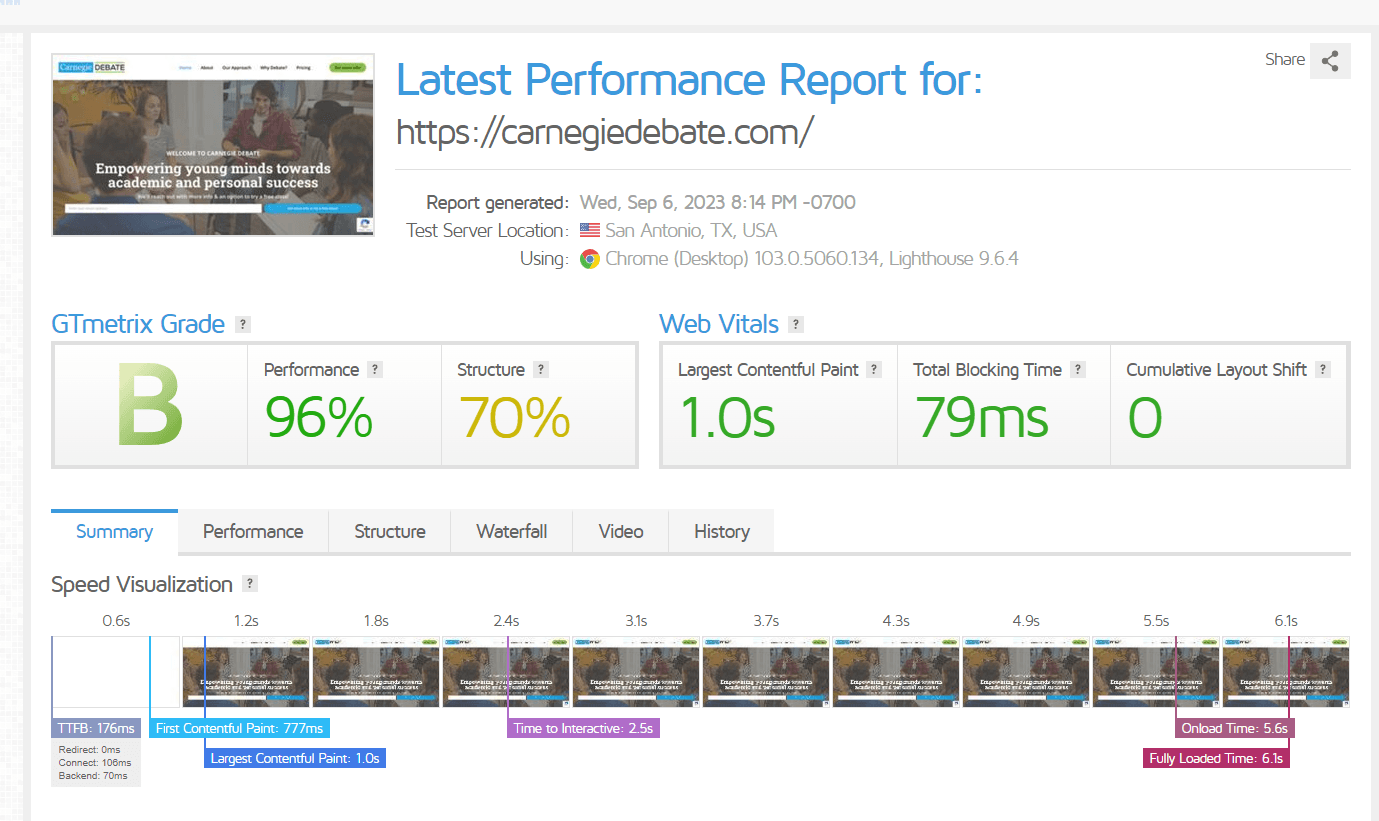Click the Speed Visualization heading
Image resolution: width=1379 pixels, height=821 pixels.
pos(142,584)
